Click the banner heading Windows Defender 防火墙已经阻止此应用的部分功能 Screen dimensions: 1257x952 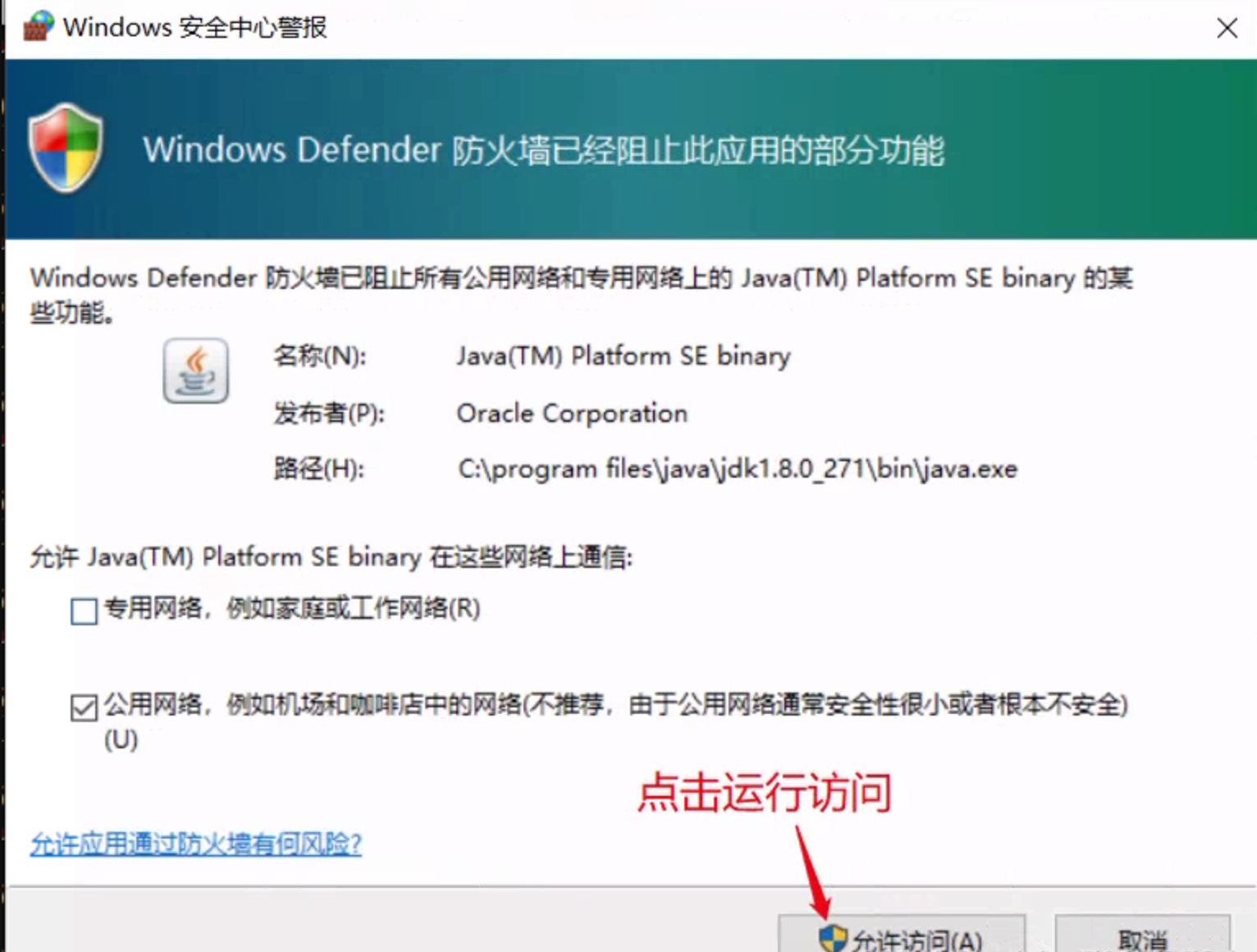click(x=544, y=150)
